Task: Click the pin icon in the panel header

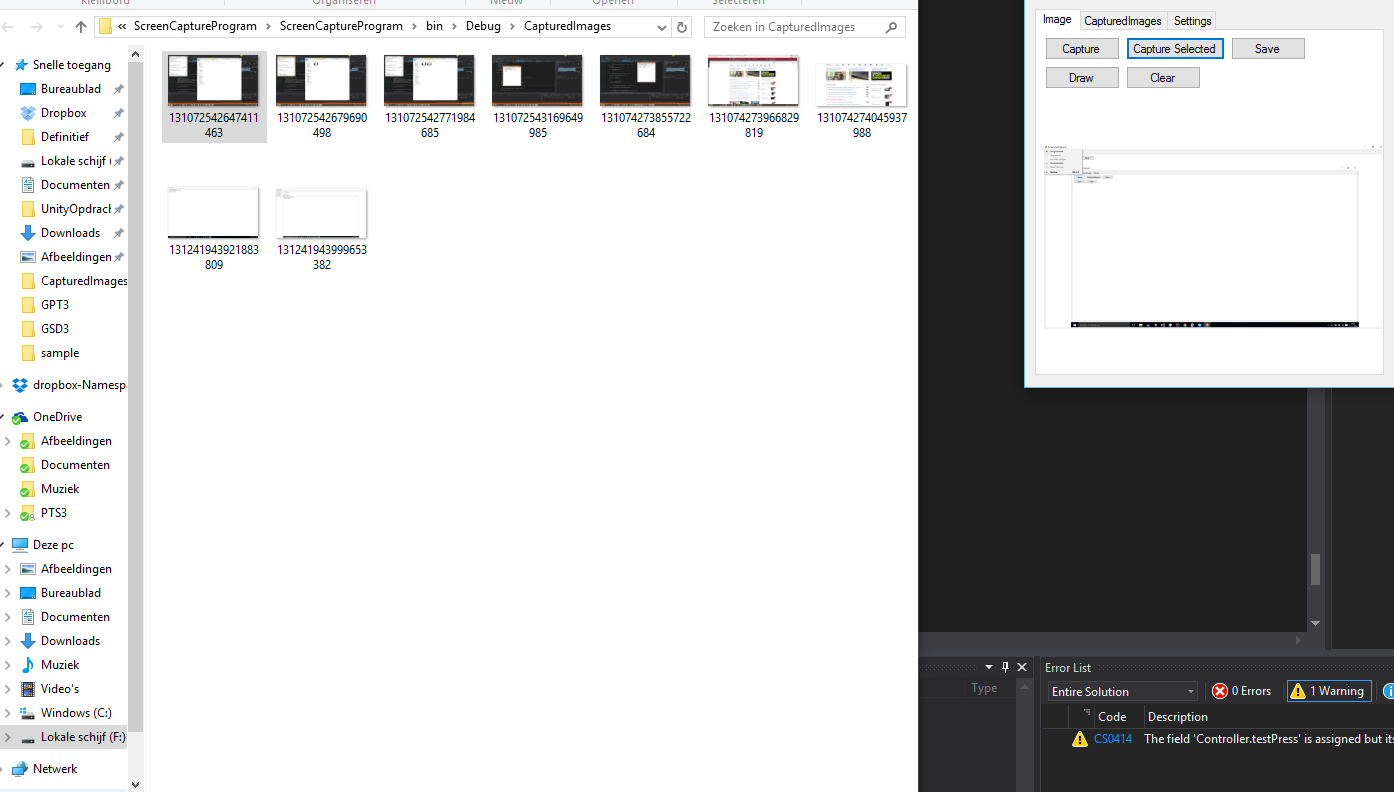Action: [1005, 667]
